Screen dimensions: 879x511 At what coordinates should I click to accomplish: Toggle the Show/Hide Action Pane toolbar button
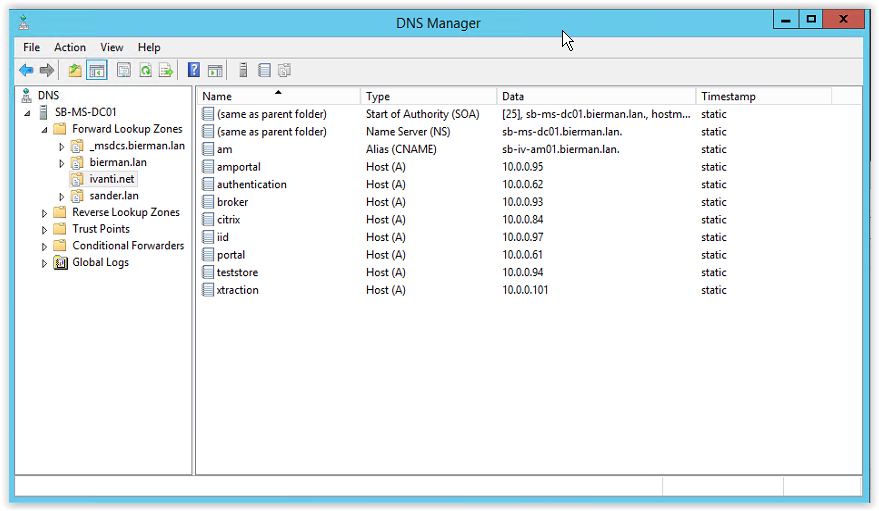pos(215,70)
